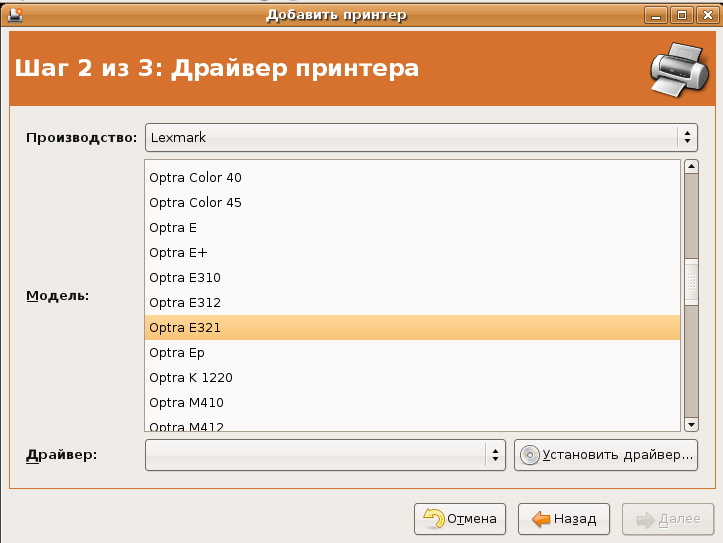Select Optra Color 45 in model list
The image size is (723, 543).
pos(412,202)
